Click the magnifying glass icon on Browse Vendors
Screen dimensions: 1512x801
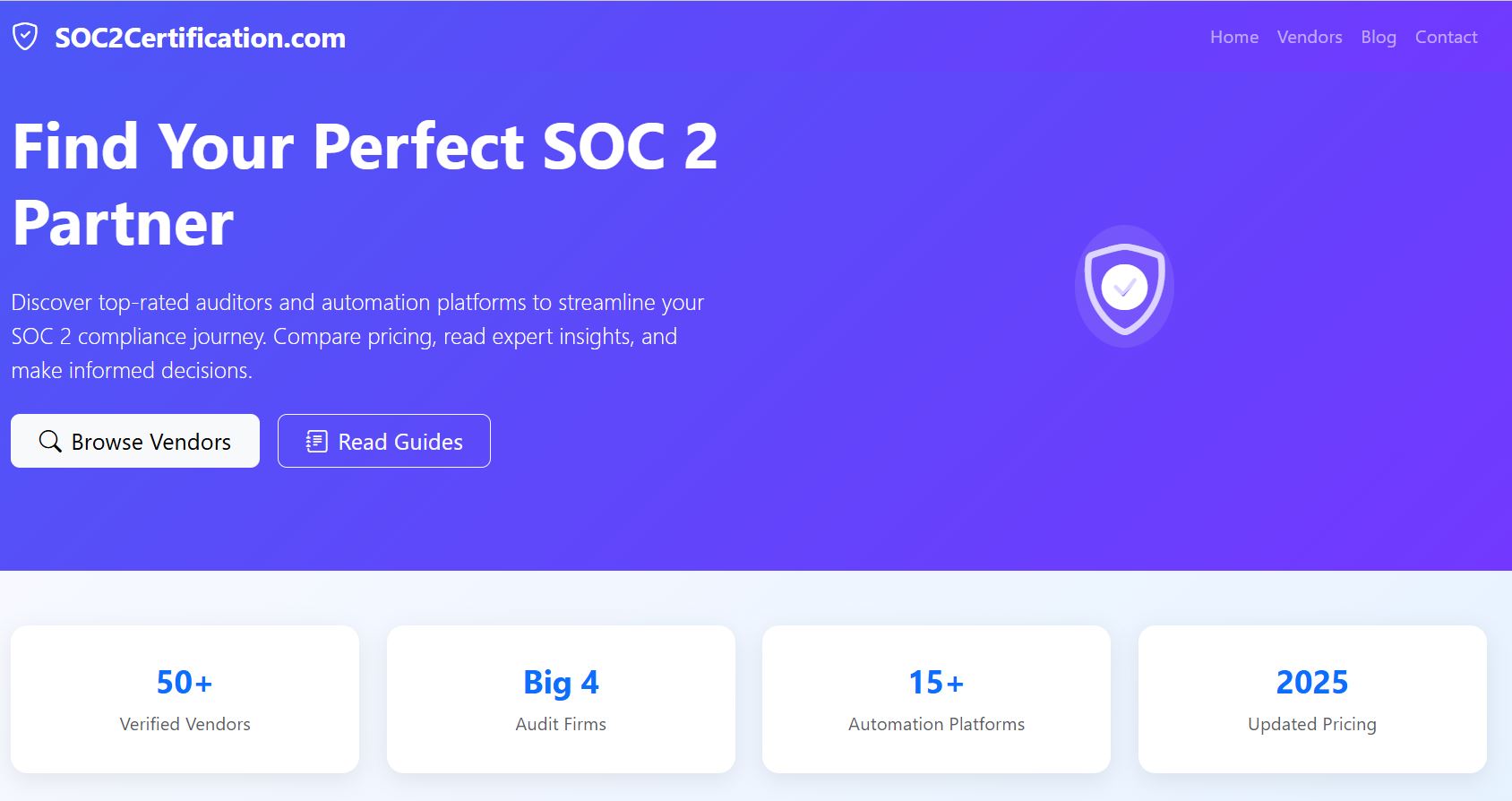50,442
